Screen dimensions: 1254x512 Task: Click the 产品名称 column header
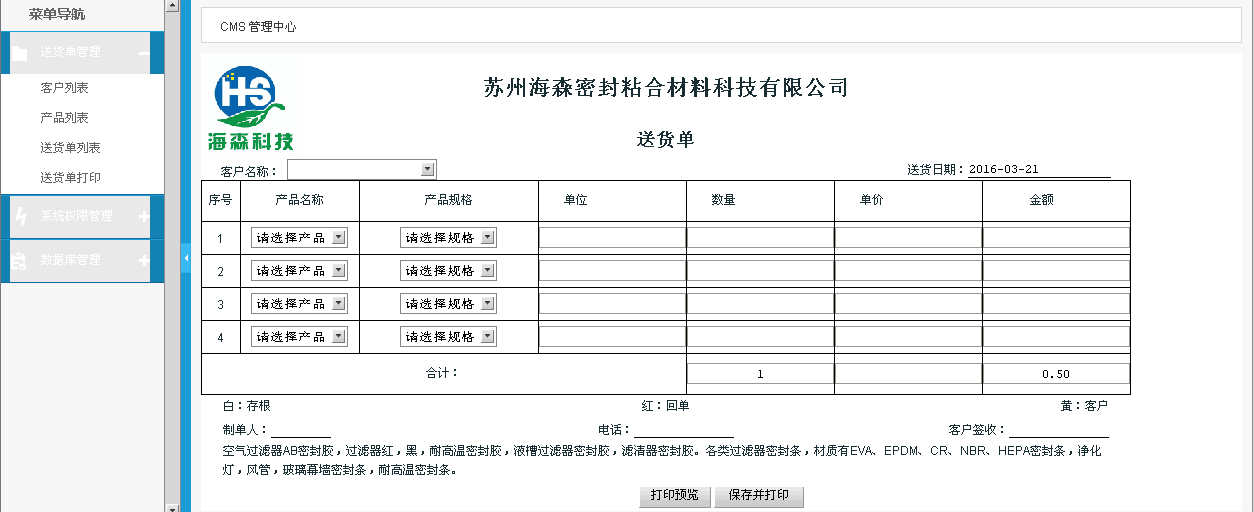tap(299, 200)
